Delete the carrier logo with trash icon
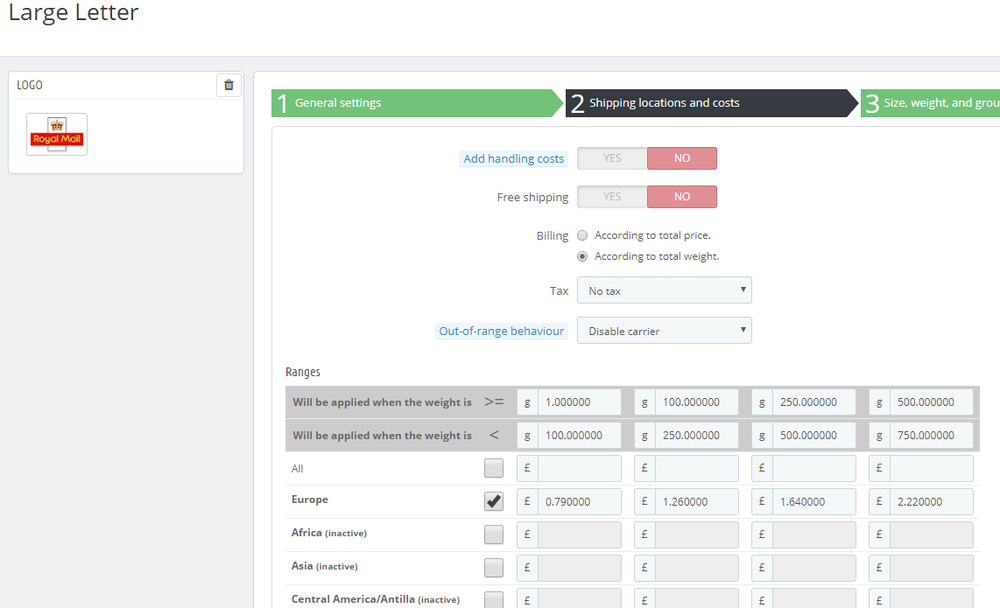The height and width of the screenshot is (608, 1000). (x=228, y=85)
